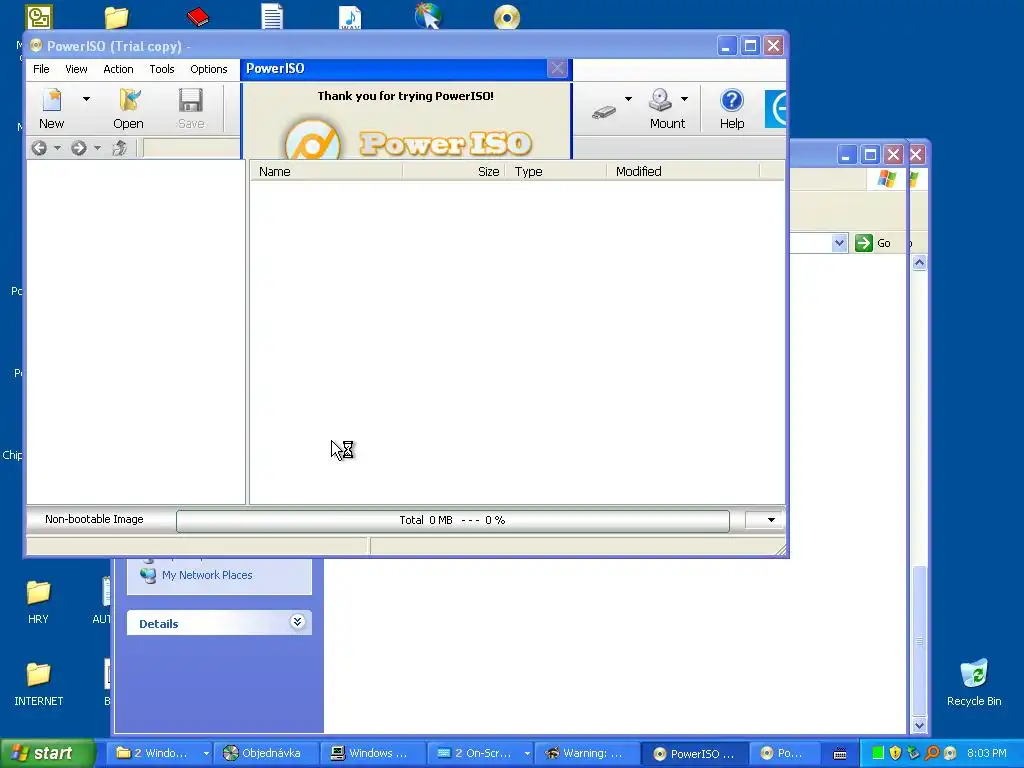This screenshot has width=1024, height=768.
Task: Open the 2 On-Screen Keyboard taskbar group
Action: pyautogui.click(x=483, y=753)
